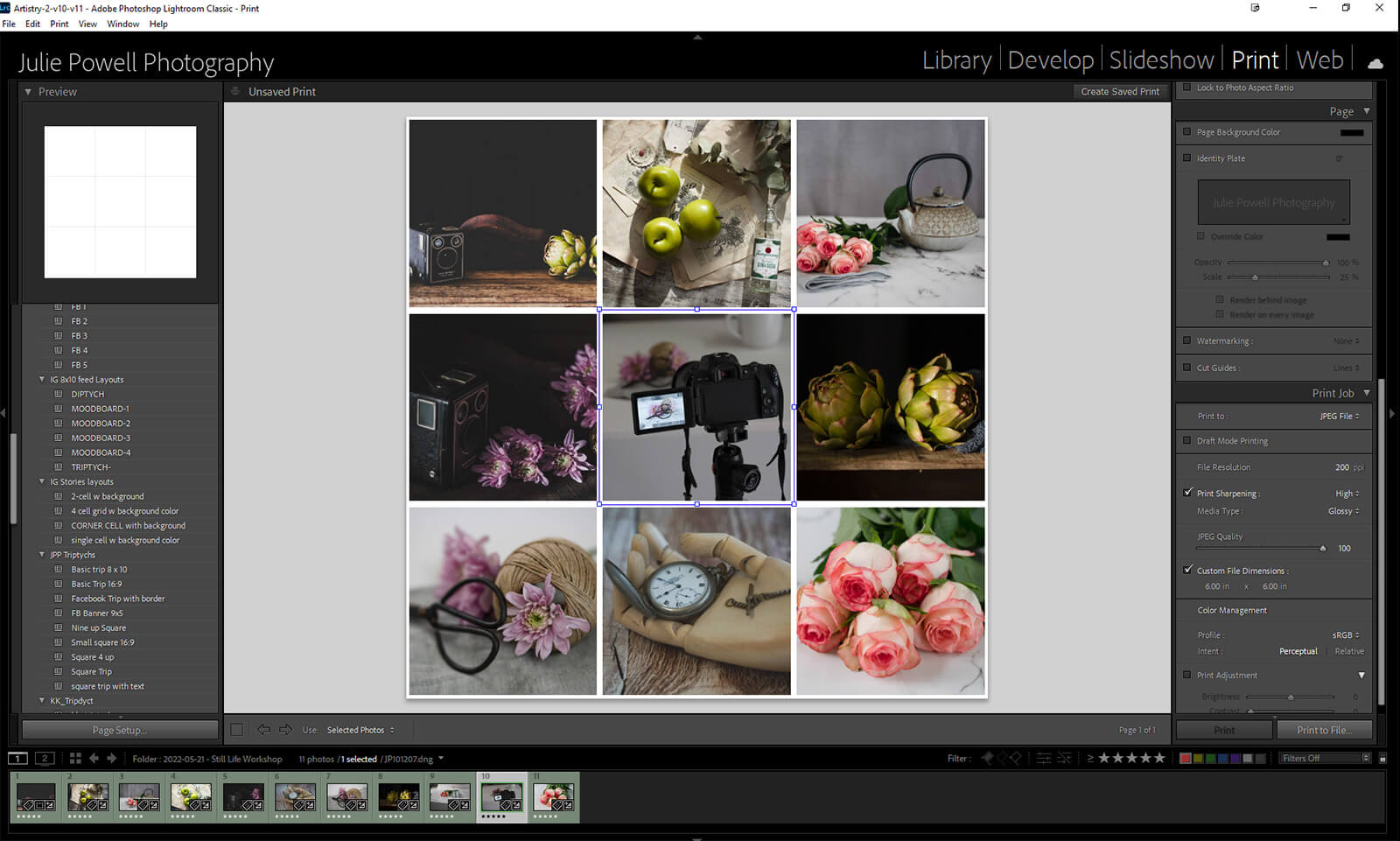Go to next page using right arrow
Viewport: 1400px width, 841px height.
(x=285, y=730)
